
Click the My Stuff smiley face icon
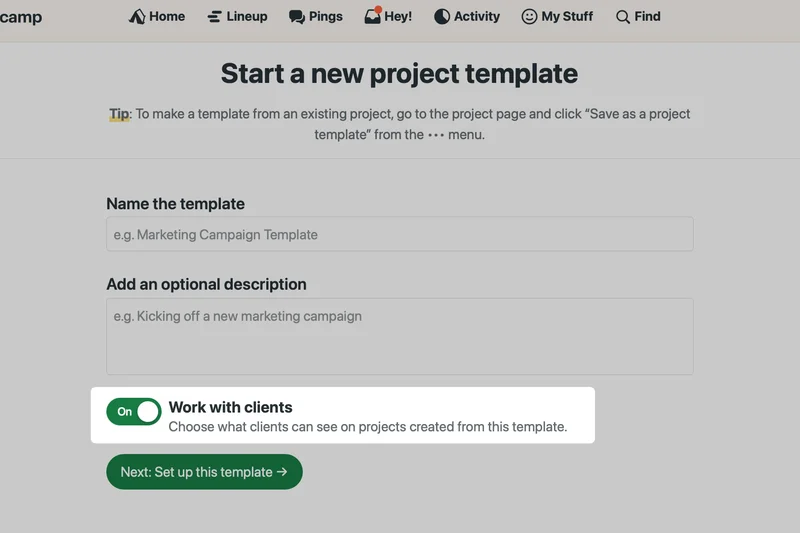pyautogui.click(x=529, y=17)
